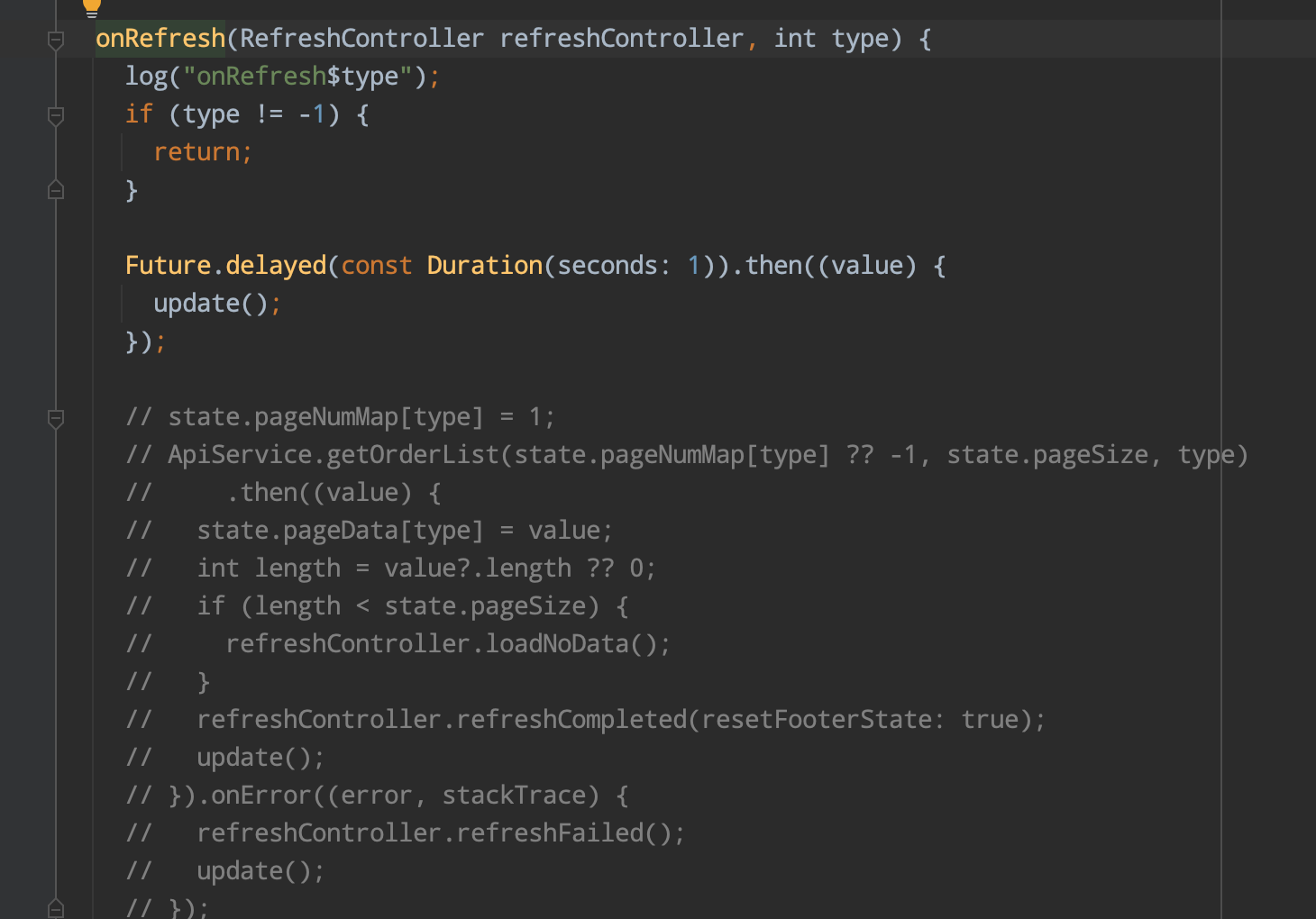Select the string literal onRefresh$type
The height and width of the screenshot is (919, 1316).
tap(297, 76)
